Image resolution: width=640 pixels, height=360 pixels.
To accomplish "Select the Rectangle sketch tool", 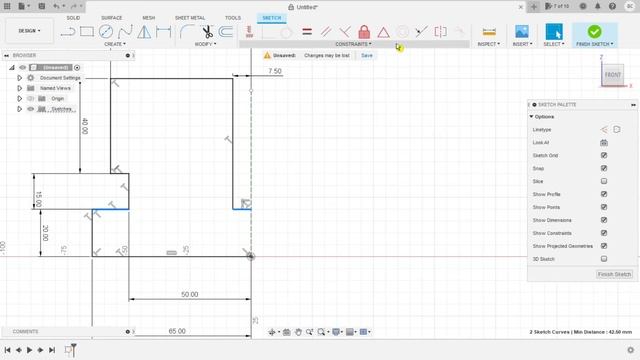I will 87,31.
